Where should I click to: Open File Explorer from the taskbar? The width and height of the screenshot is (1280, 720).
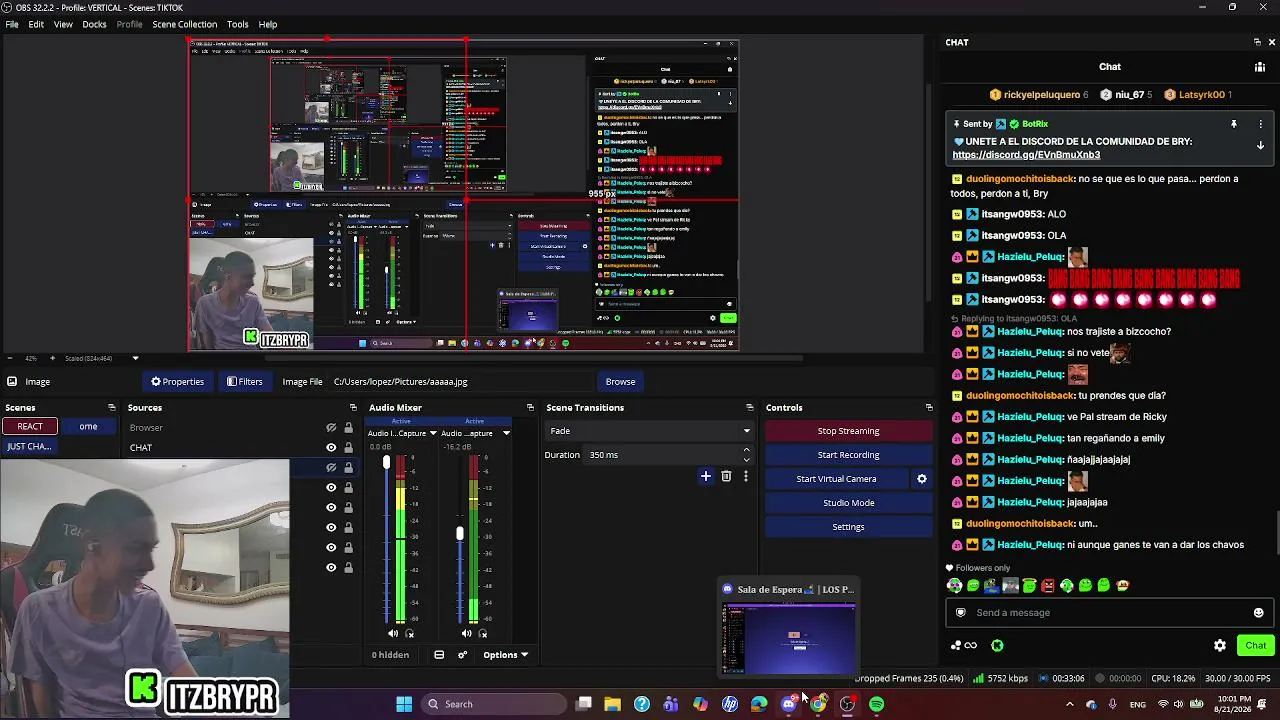coord(612,704)
